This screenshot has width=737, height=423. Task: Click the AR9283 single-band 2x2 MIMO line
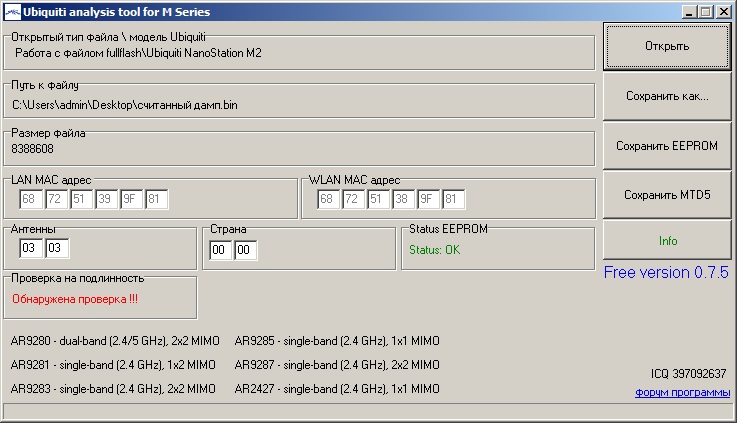pos(113,389)
